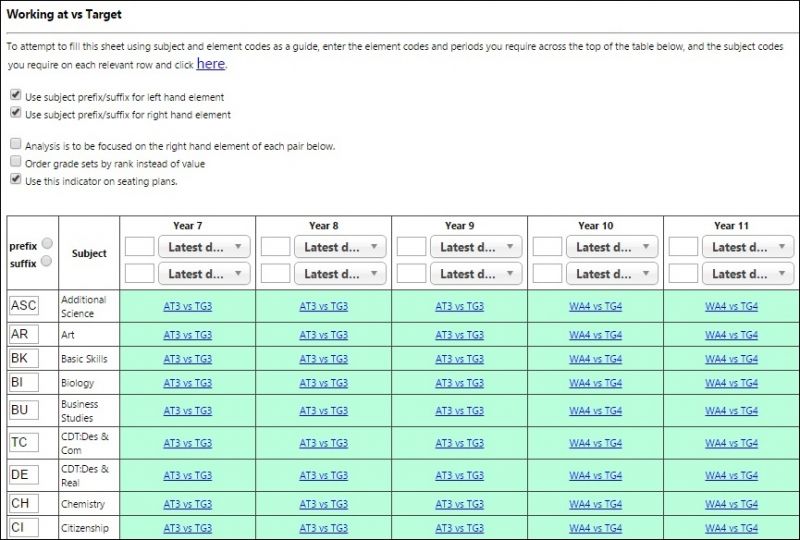The image size is (800, 540).
Task: Click the BK subject code field
Action: tap(24, 358)
